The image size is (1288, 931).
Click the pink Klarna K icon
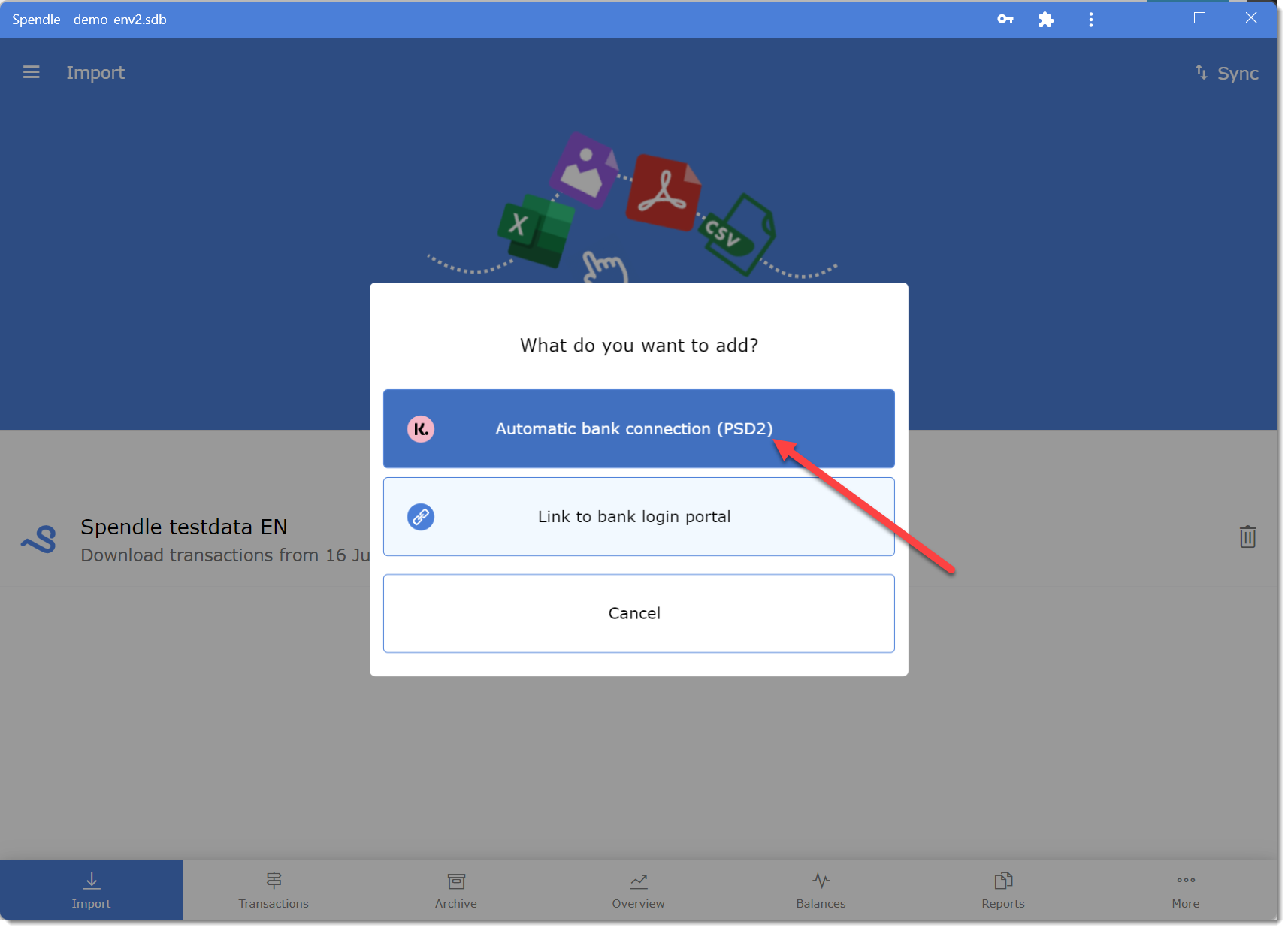point(421,429)
